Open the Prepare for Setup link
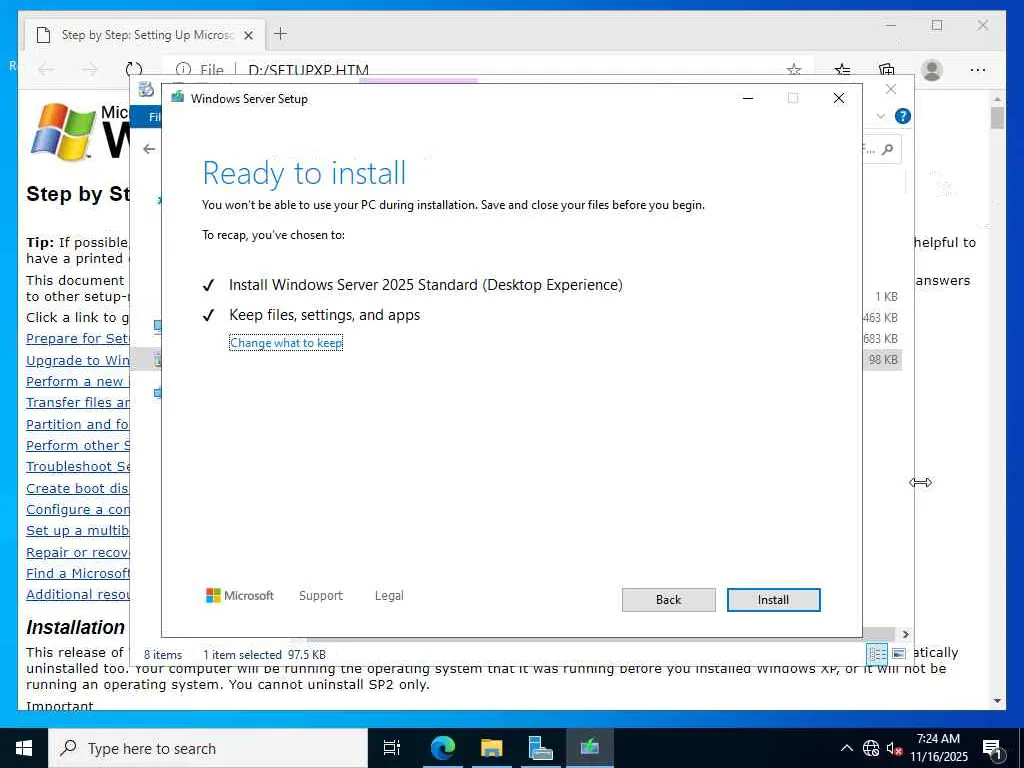Image resolution: width=1024 pixels, height=768 pixels. coord(78,338)
